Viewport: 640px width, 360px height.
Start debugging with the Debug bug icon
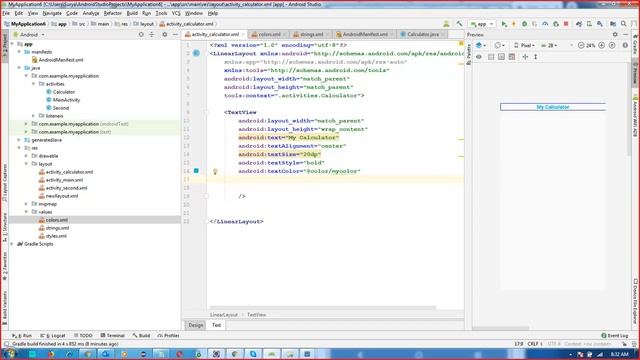tap(524, 24)
